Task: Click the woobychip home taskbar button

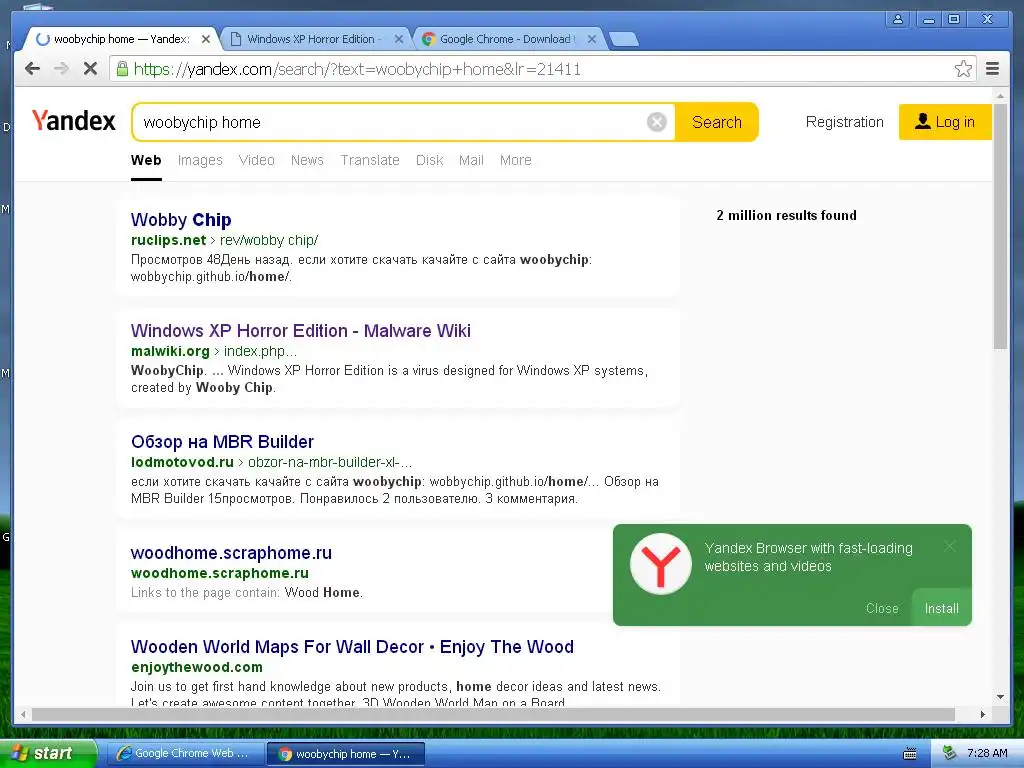Action: point(346,754)
